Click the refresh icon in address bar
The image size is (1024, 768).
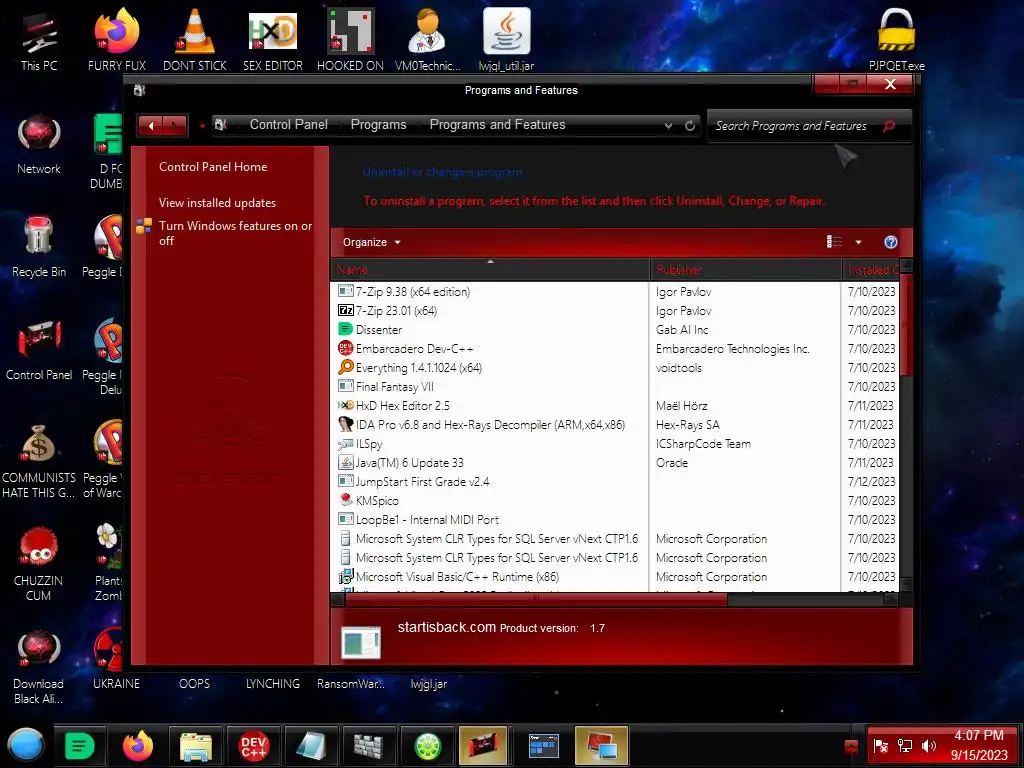pos(690,125)
